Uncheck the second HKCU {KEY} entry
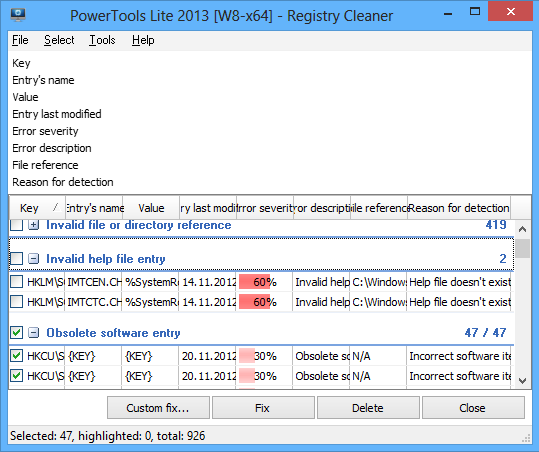Image resolution: width=539 pixels, height=452 pixels. tap(16, 376)
